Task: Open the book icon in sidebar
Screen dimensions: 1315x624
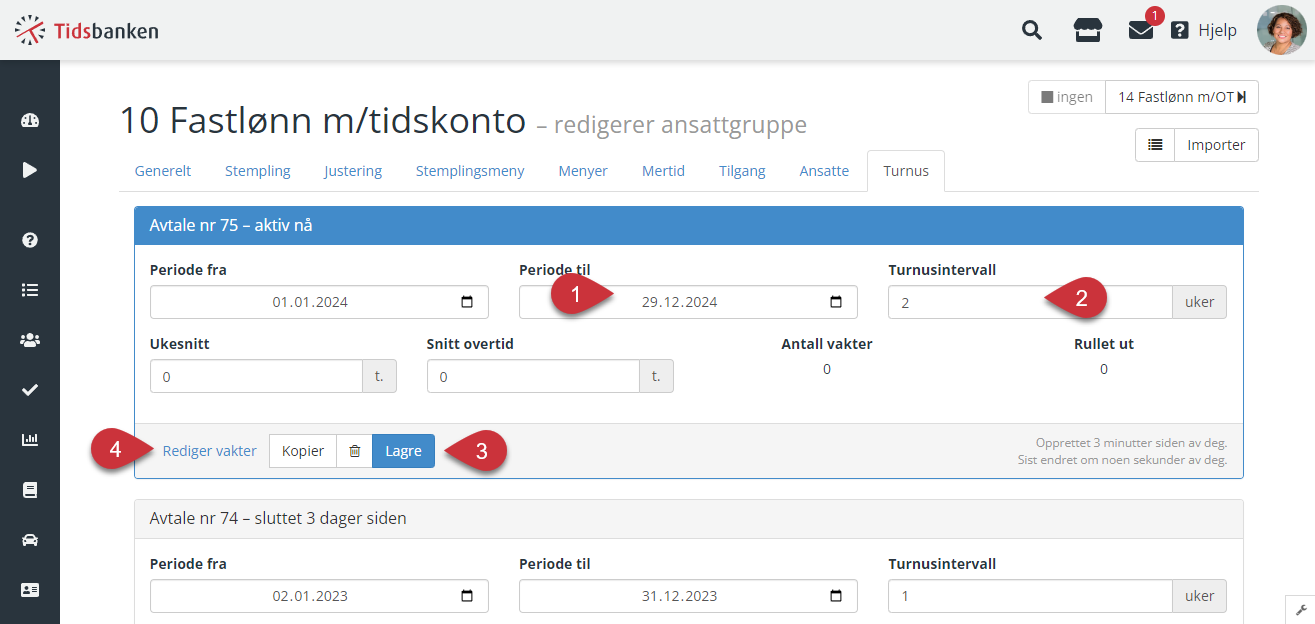Action: click(30, 490)
